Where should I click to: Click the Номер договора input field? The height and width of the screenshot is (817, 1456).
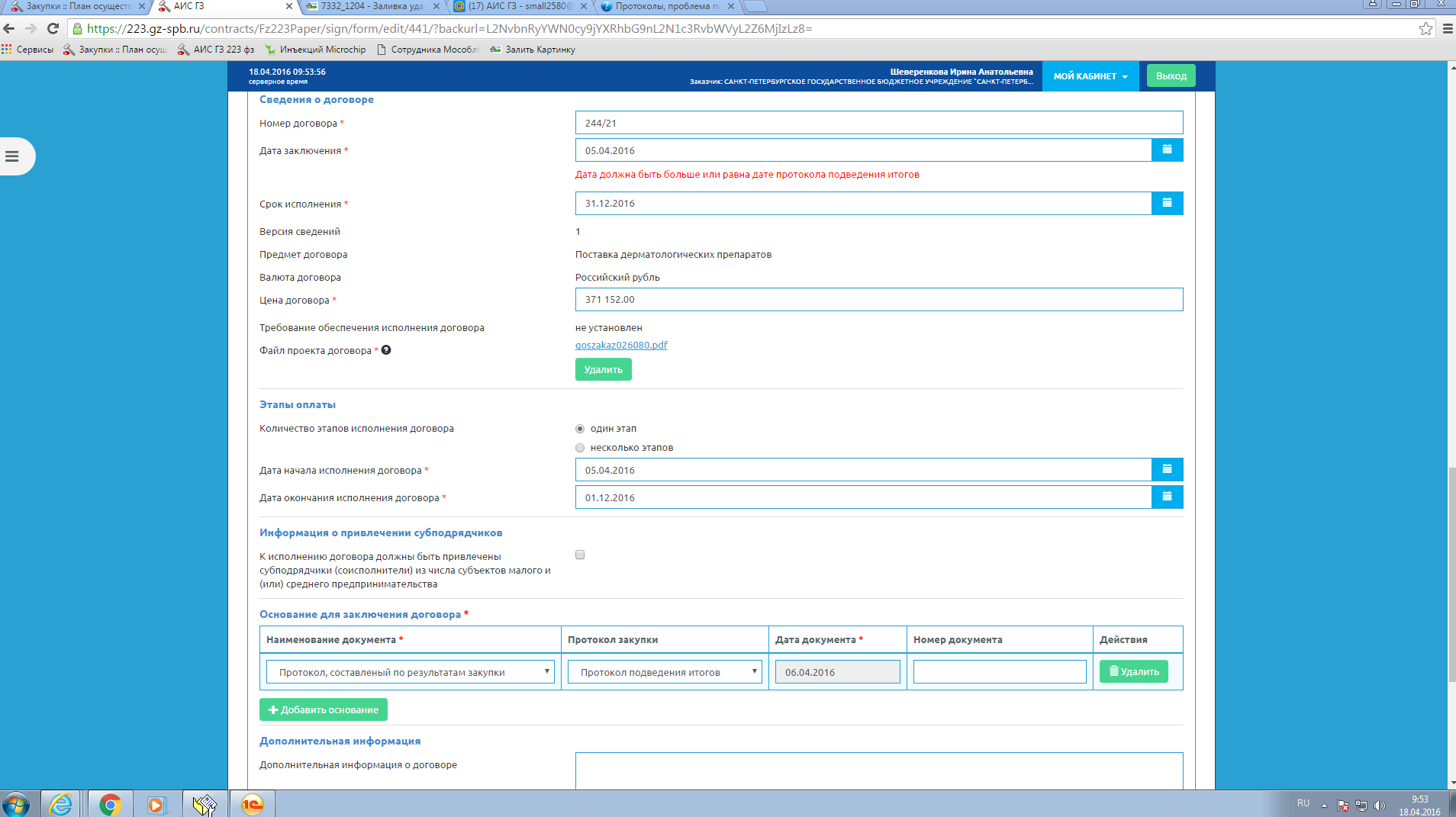[879, 123]
